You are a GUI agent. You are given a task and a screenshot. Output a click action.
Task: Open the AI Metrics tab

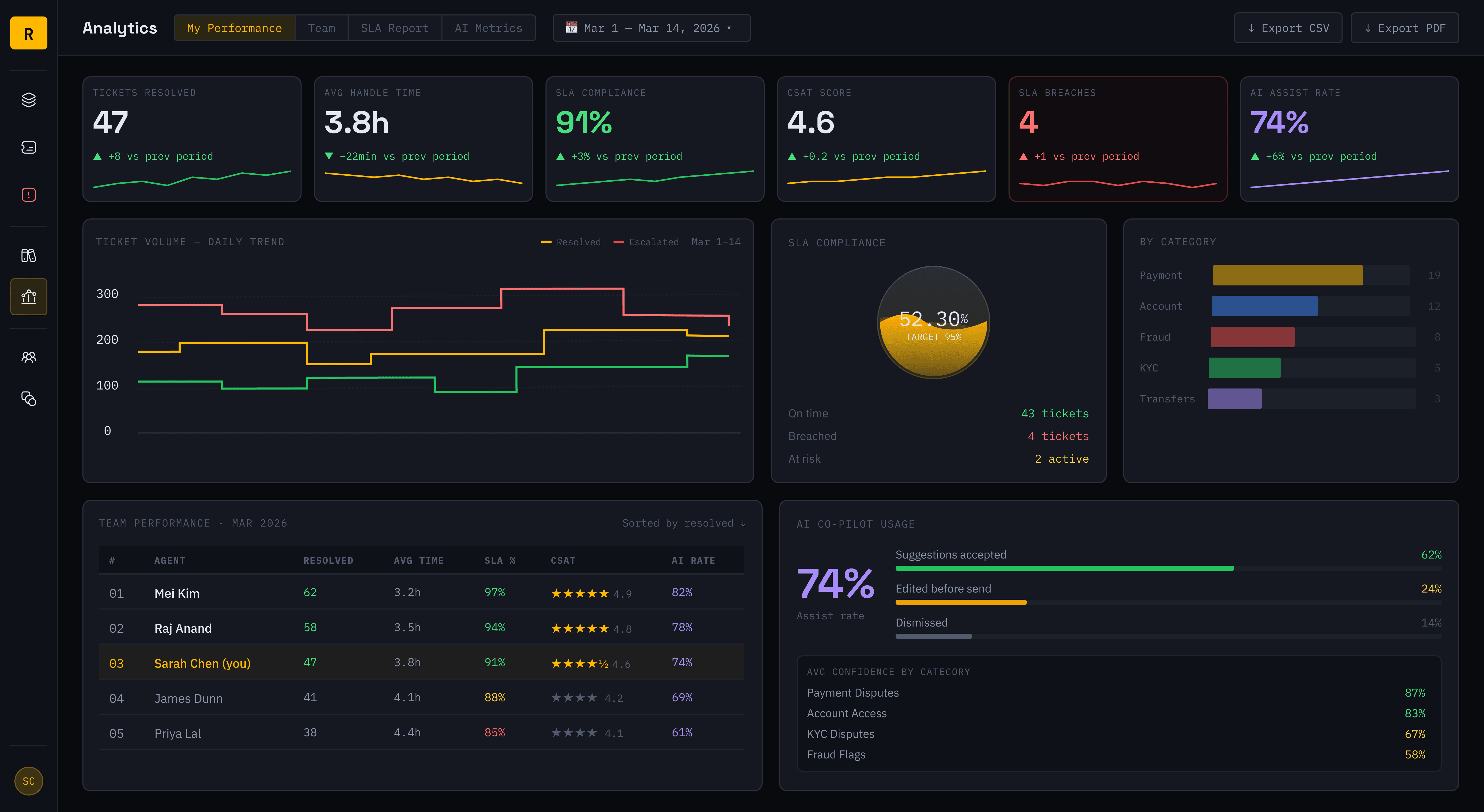click(x=488, y=28)
